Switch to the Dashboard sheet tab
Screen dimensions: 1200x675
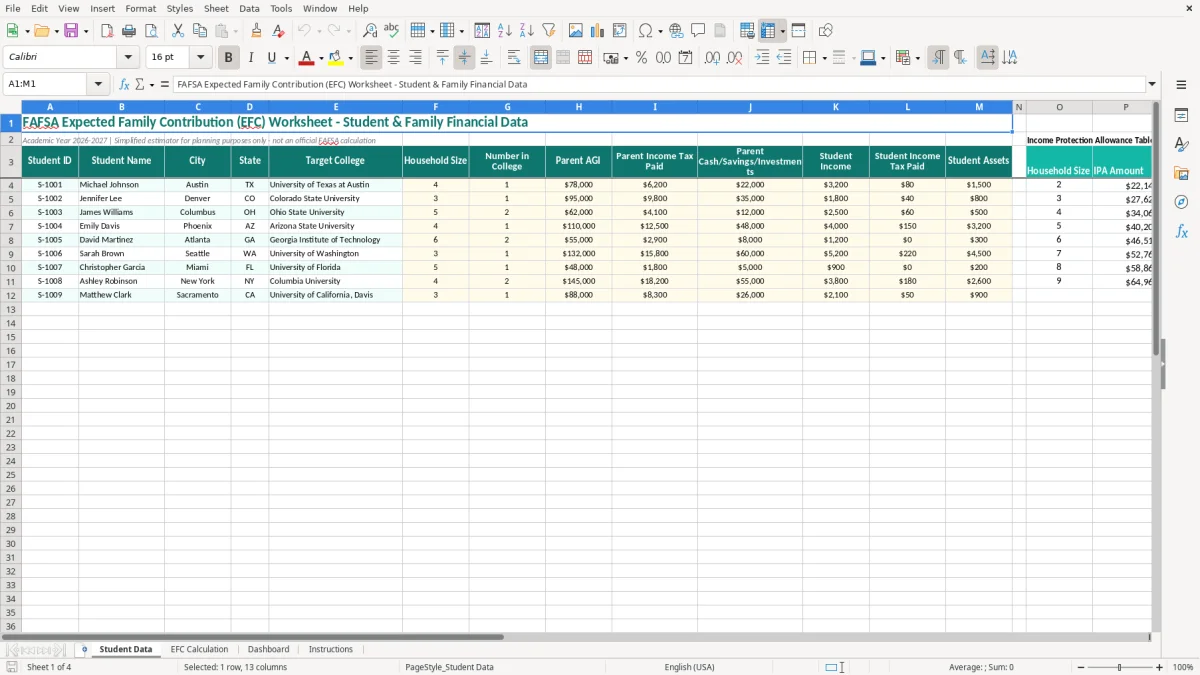269,649
